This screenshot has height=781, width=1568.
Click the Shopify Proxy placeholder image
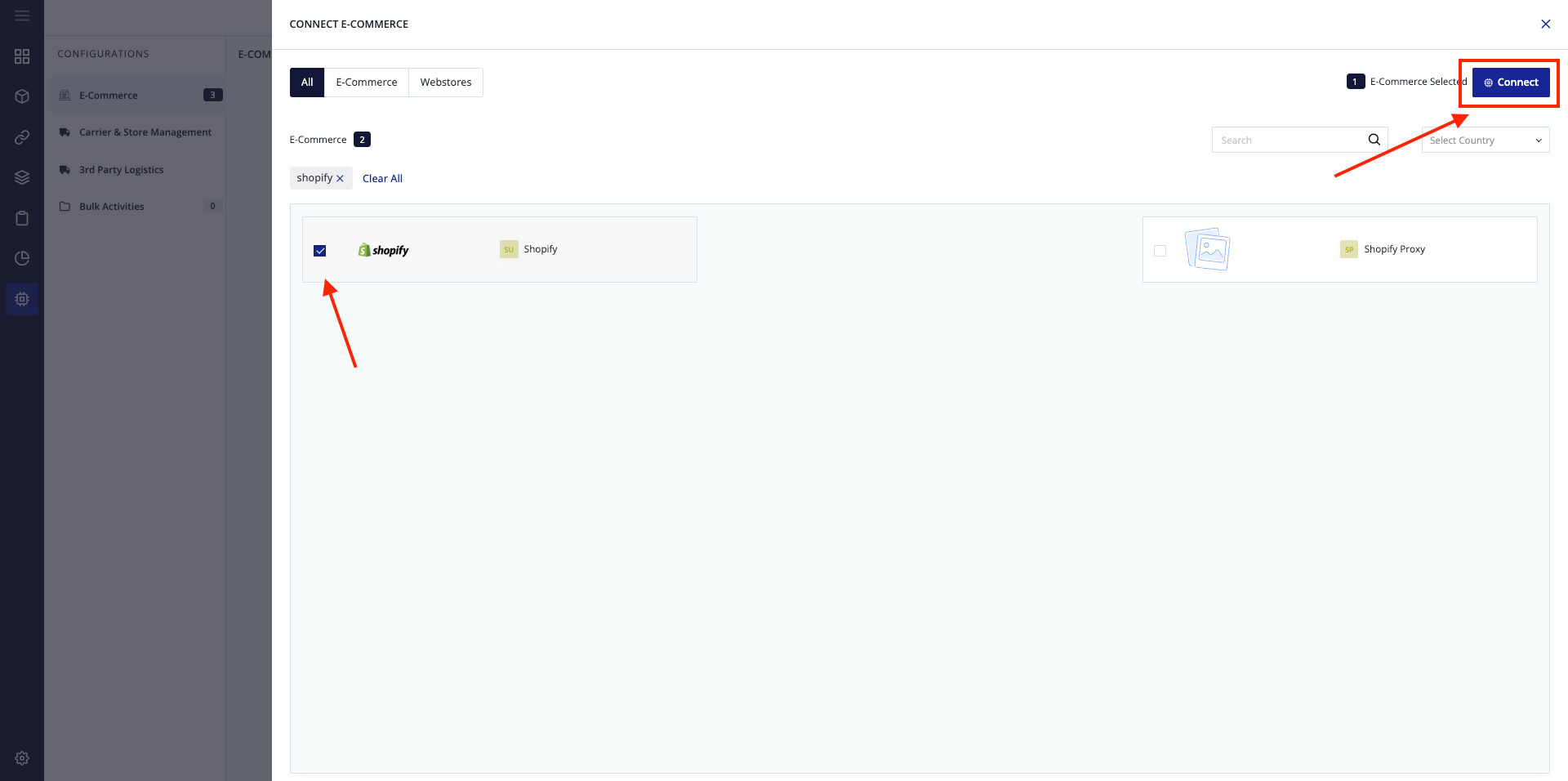[x=1207, y=249]
